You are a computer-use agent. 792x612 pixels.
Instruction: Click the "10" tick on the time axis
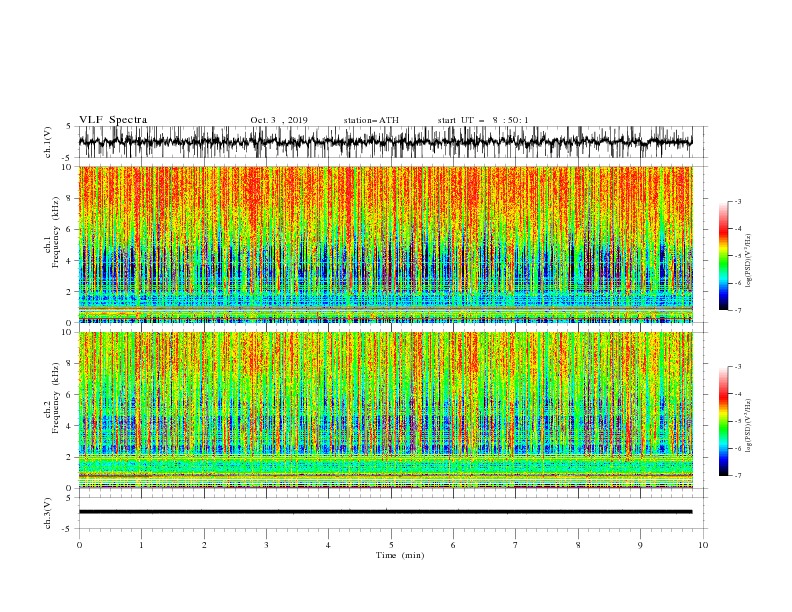coord(703,545)
